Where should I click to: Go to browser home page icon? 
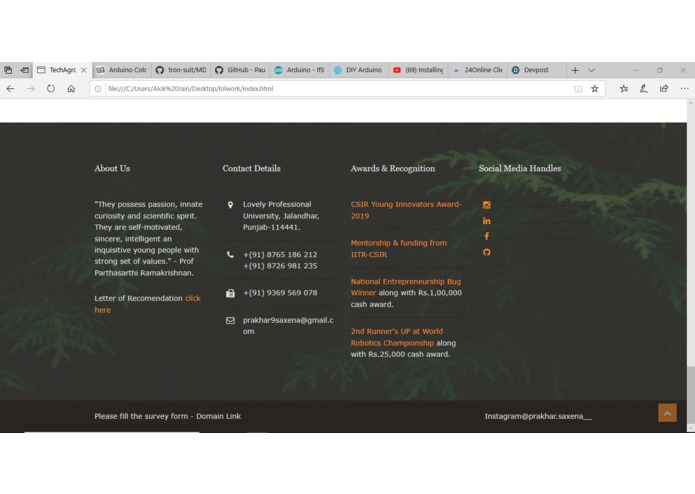71,89
